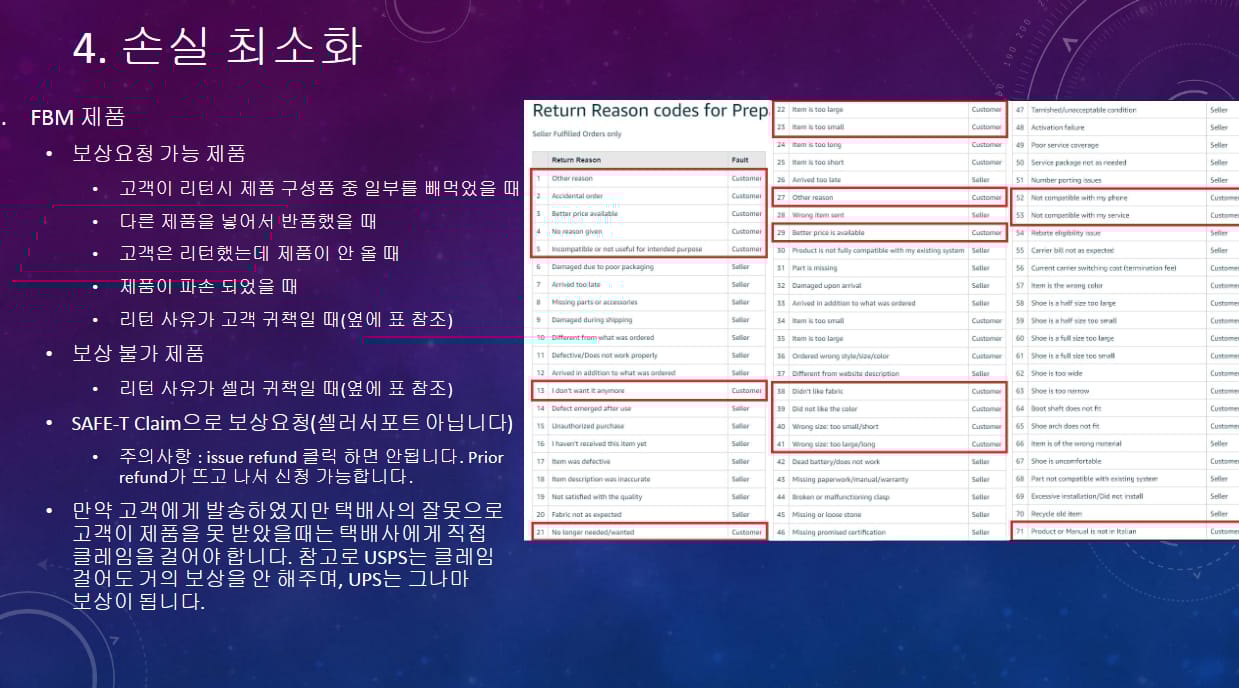The image size is (1239, 688).
Task: Click the 'Wrong size: too small/short' row
Action: point(889,426)
